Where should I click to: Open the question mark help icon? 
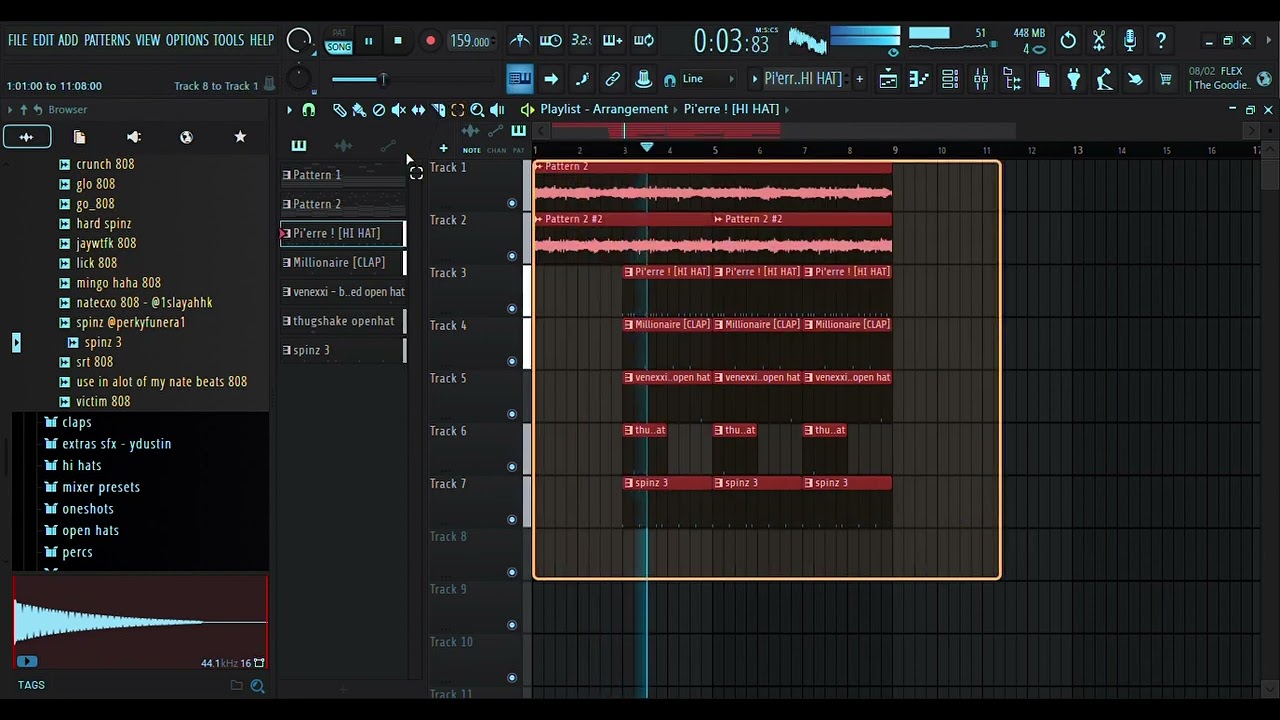point(1161,41)
